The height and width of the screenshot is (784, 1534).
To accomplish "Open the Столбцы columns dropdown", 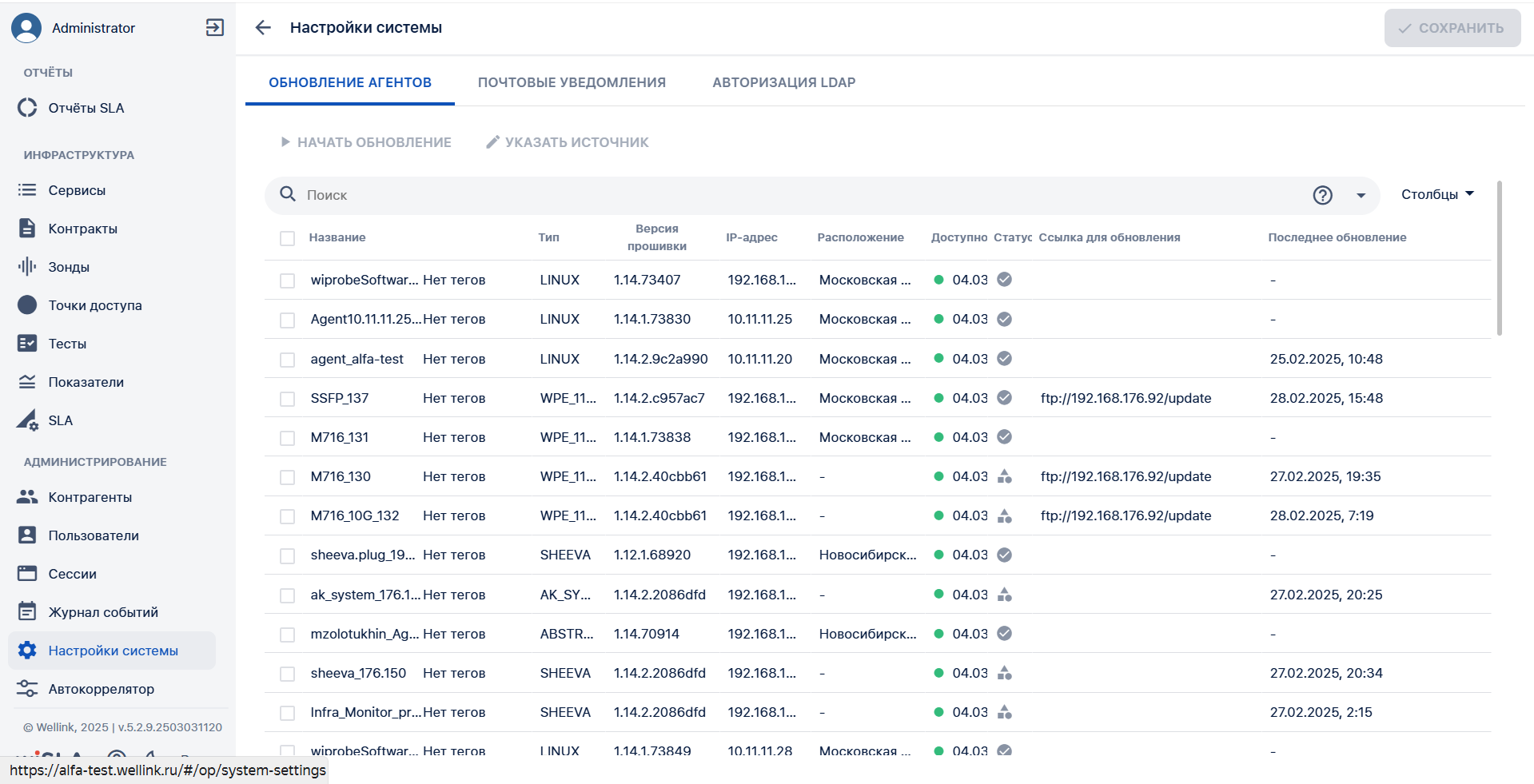I will [1437, 194].
